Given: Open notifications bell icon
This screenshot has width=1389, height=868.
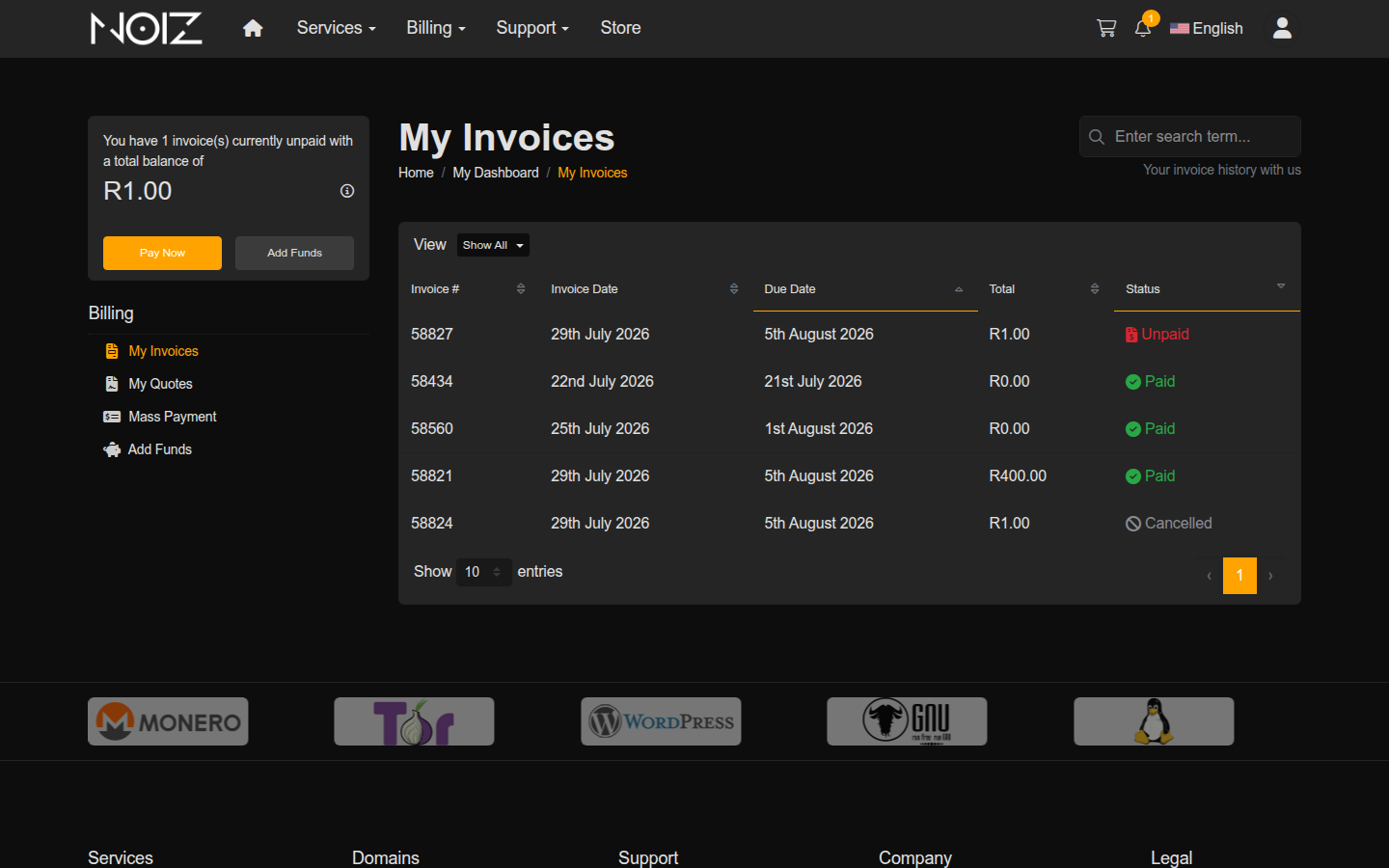Looking at the screenshot, I should 1143,28.
